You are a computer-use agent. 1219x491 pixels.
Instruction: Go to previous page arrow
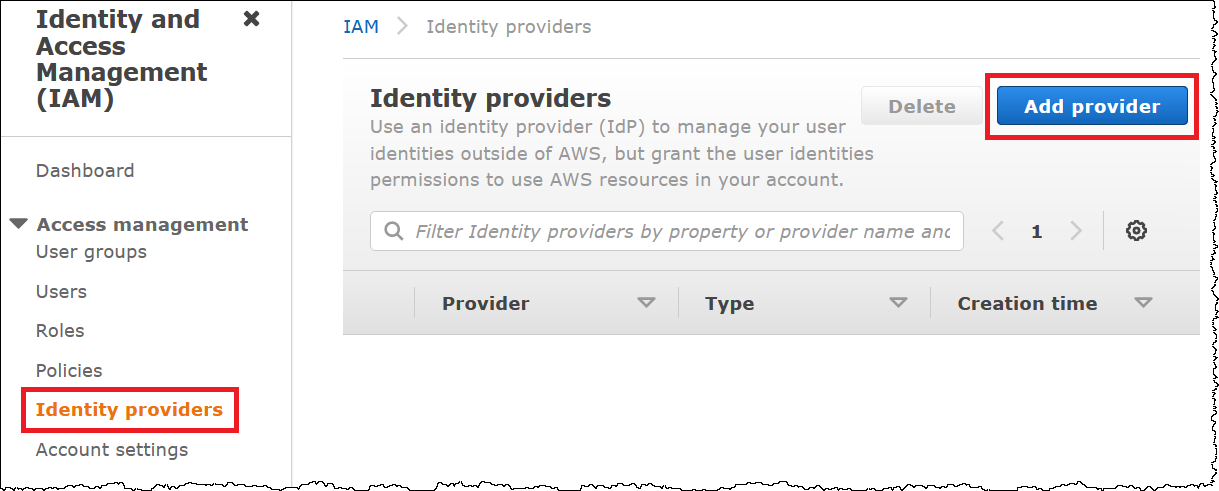pyautogui.click(x=998, y=231)
